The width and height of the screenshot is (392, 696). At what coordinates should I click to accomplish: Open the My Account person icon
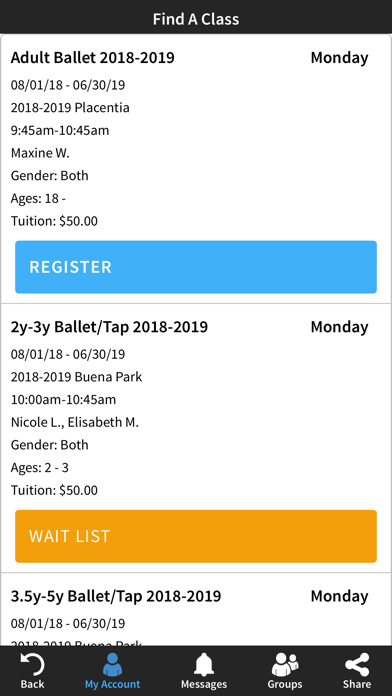coord(112,664)
